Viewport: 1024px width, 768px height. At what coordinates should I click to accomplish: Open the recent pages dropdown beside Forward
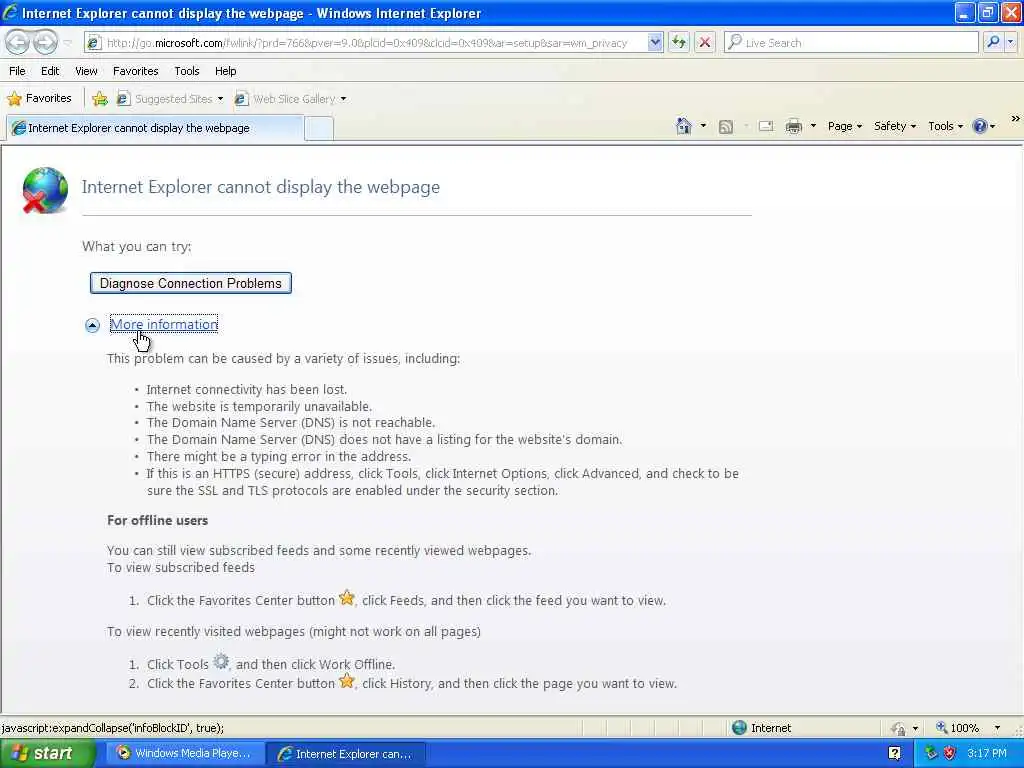[67, 43]
